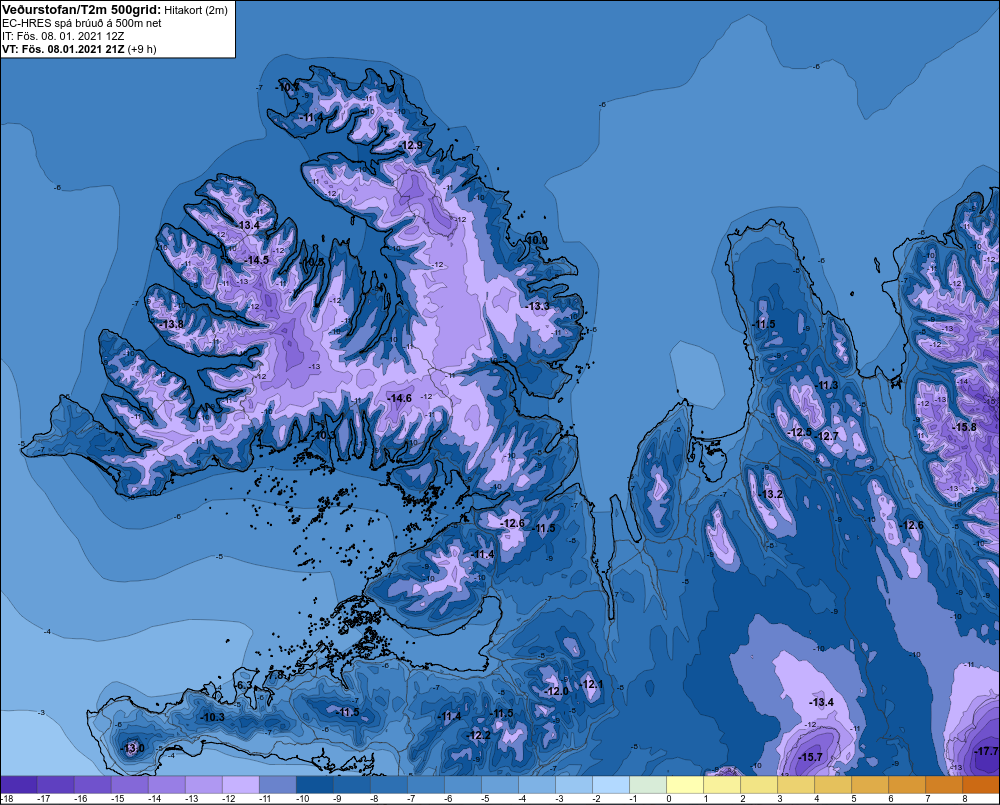Click the valid time line 'VT: Fös. 08.01.2021 21Z'
The image size is (1000, 805).
point(64,48)
